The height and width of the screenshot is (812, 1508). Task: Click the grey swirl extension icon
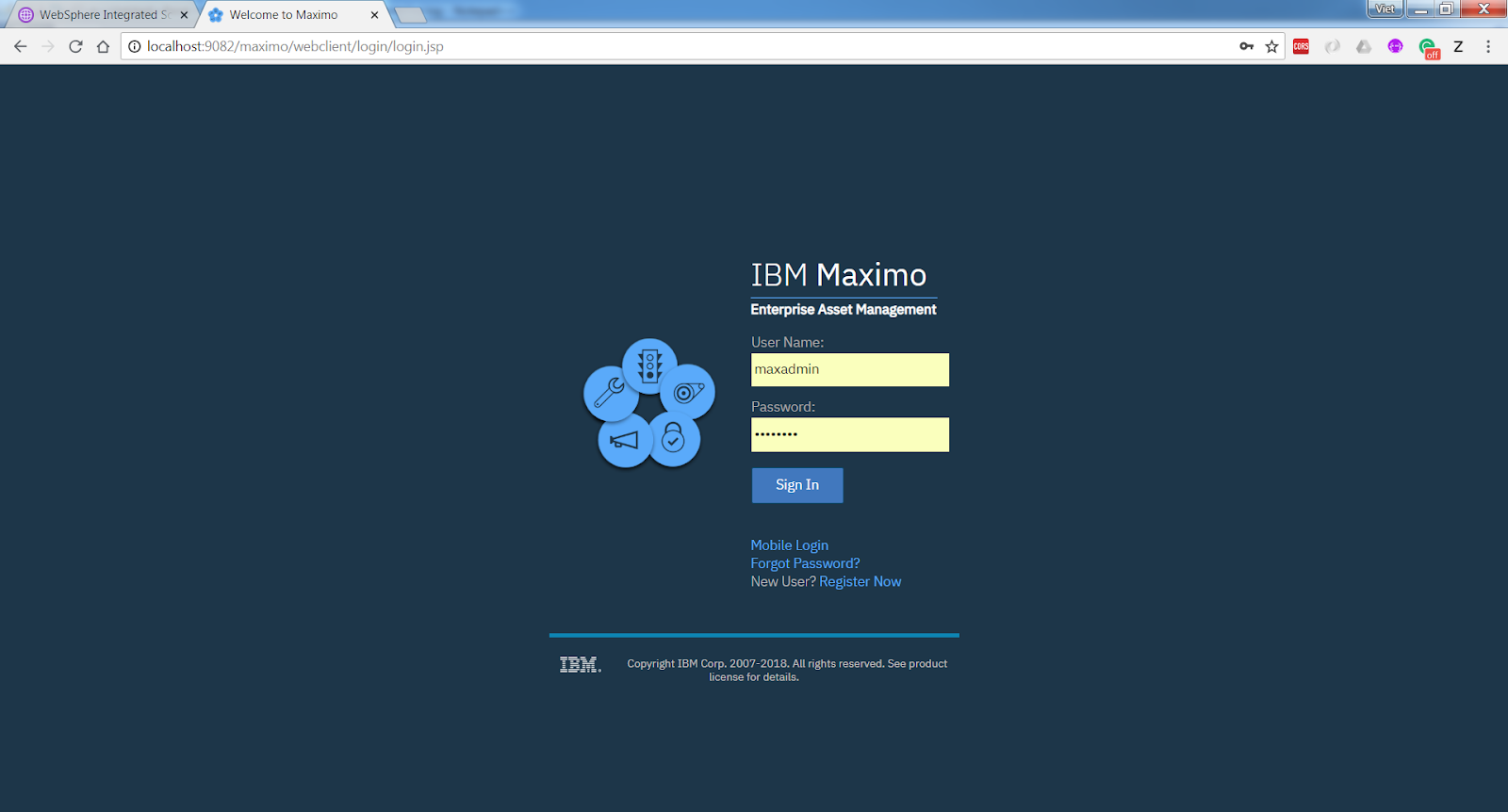pyautogui.click(x=1333, y=46)
